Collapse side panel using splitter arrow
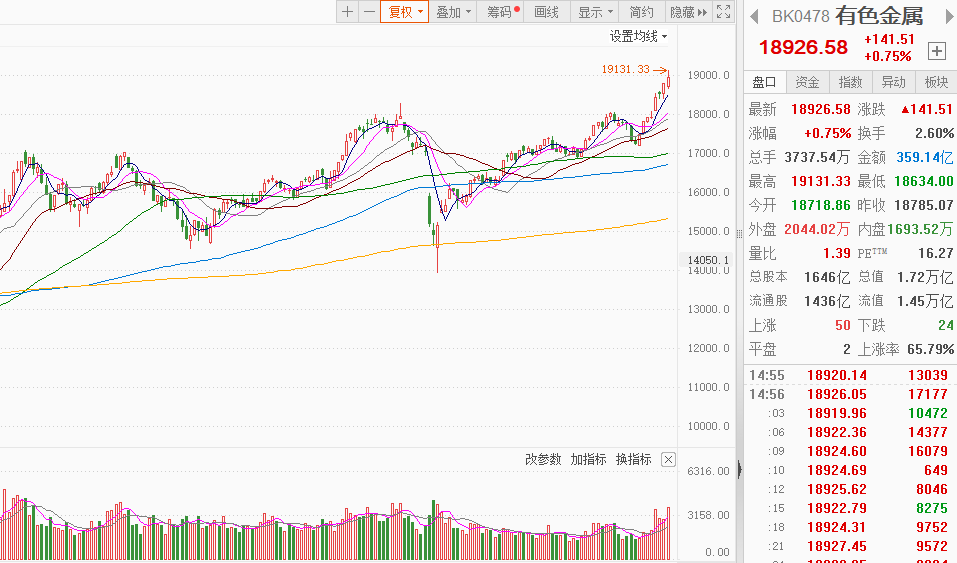 pos(740,468)
